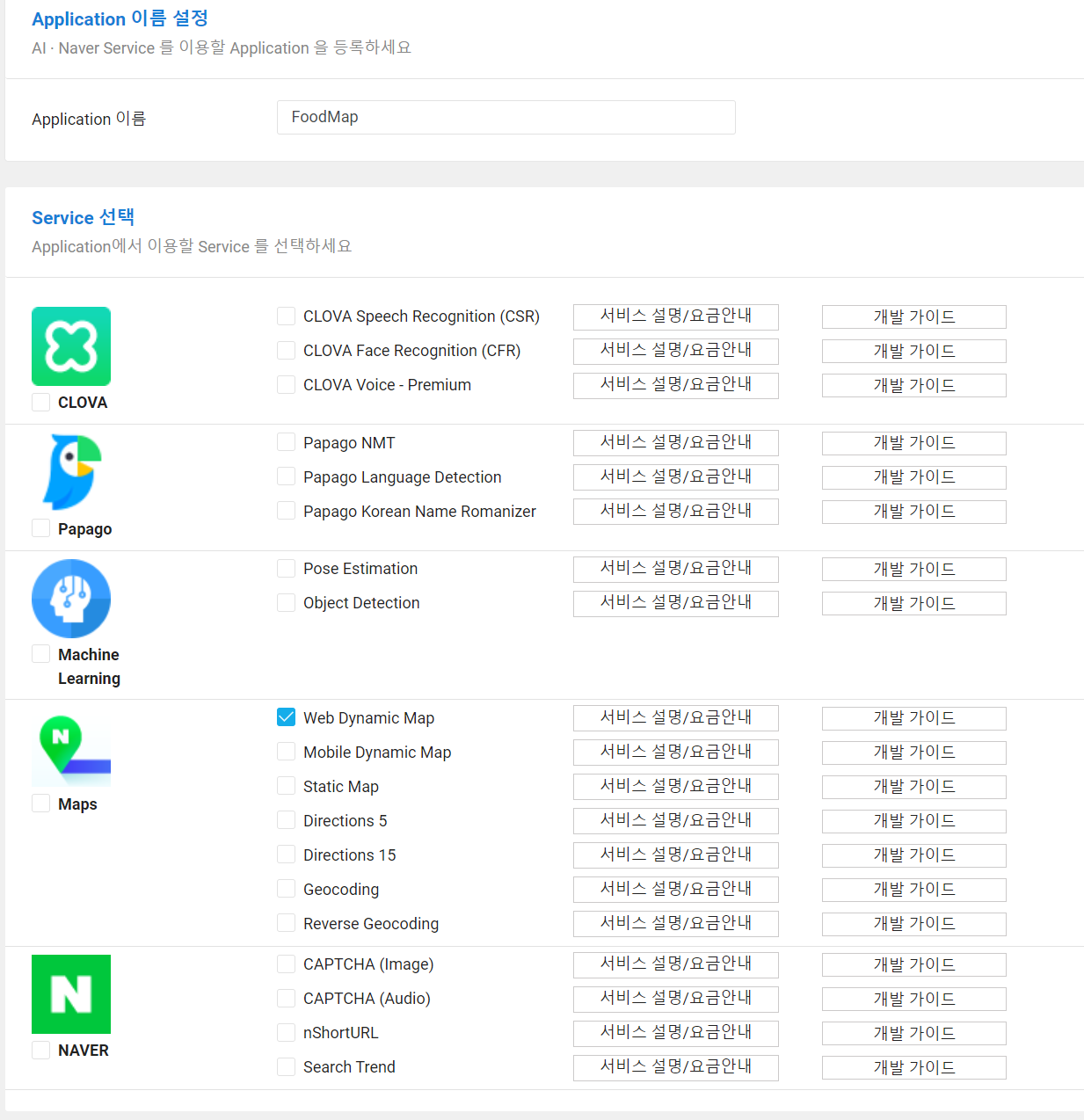Click the Papago parrot logo icon
This screenshot has width=1084, height=1120.
(x=71, y=472)
